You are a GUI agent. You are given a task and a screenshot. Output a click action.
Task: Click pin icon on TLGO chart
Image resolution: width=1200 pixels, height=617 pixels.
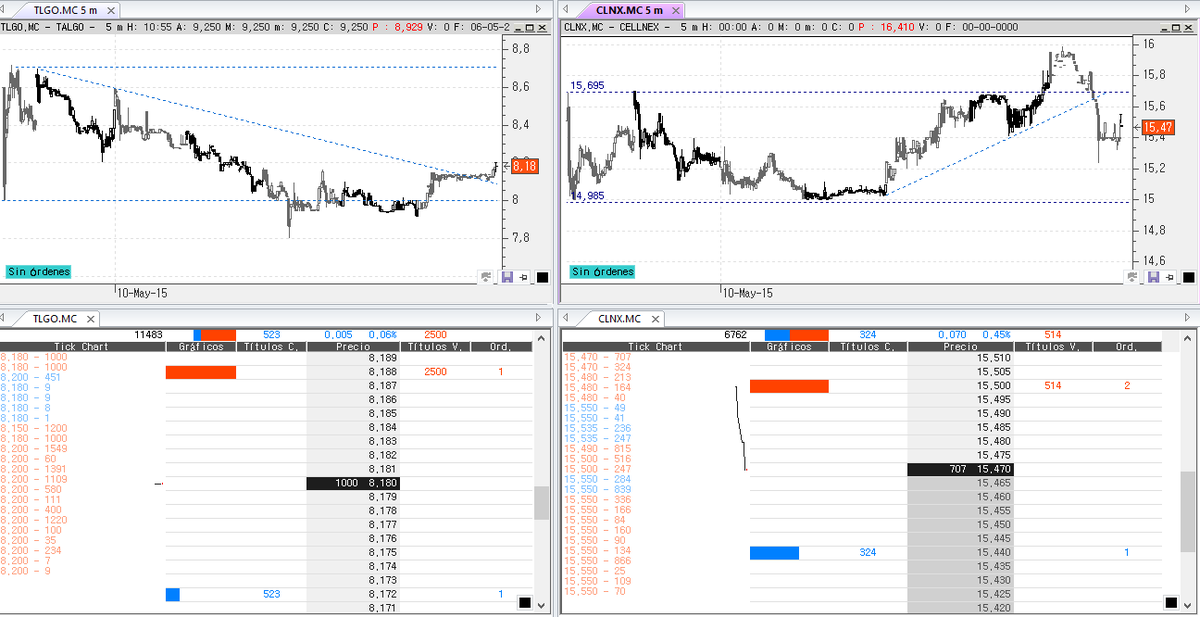coord(525,277)
